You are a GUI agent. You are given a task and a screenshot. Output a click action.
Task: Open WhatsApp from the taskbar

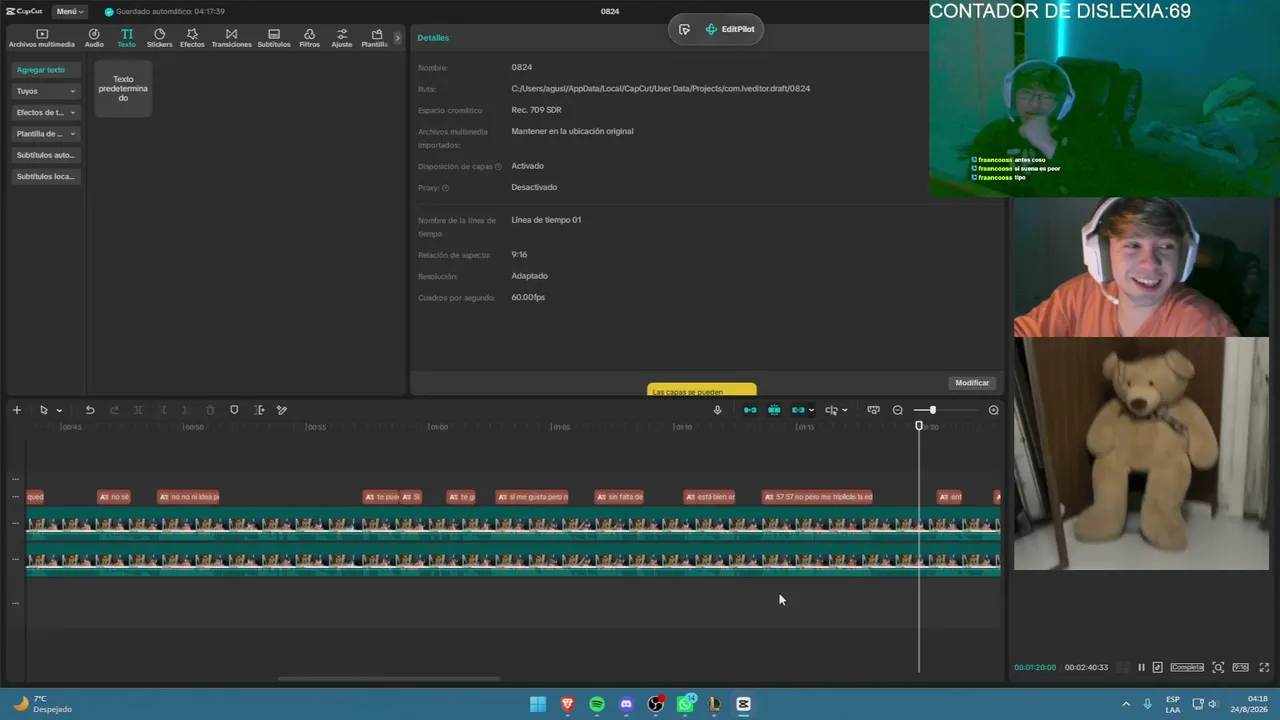tap(685, 704)
